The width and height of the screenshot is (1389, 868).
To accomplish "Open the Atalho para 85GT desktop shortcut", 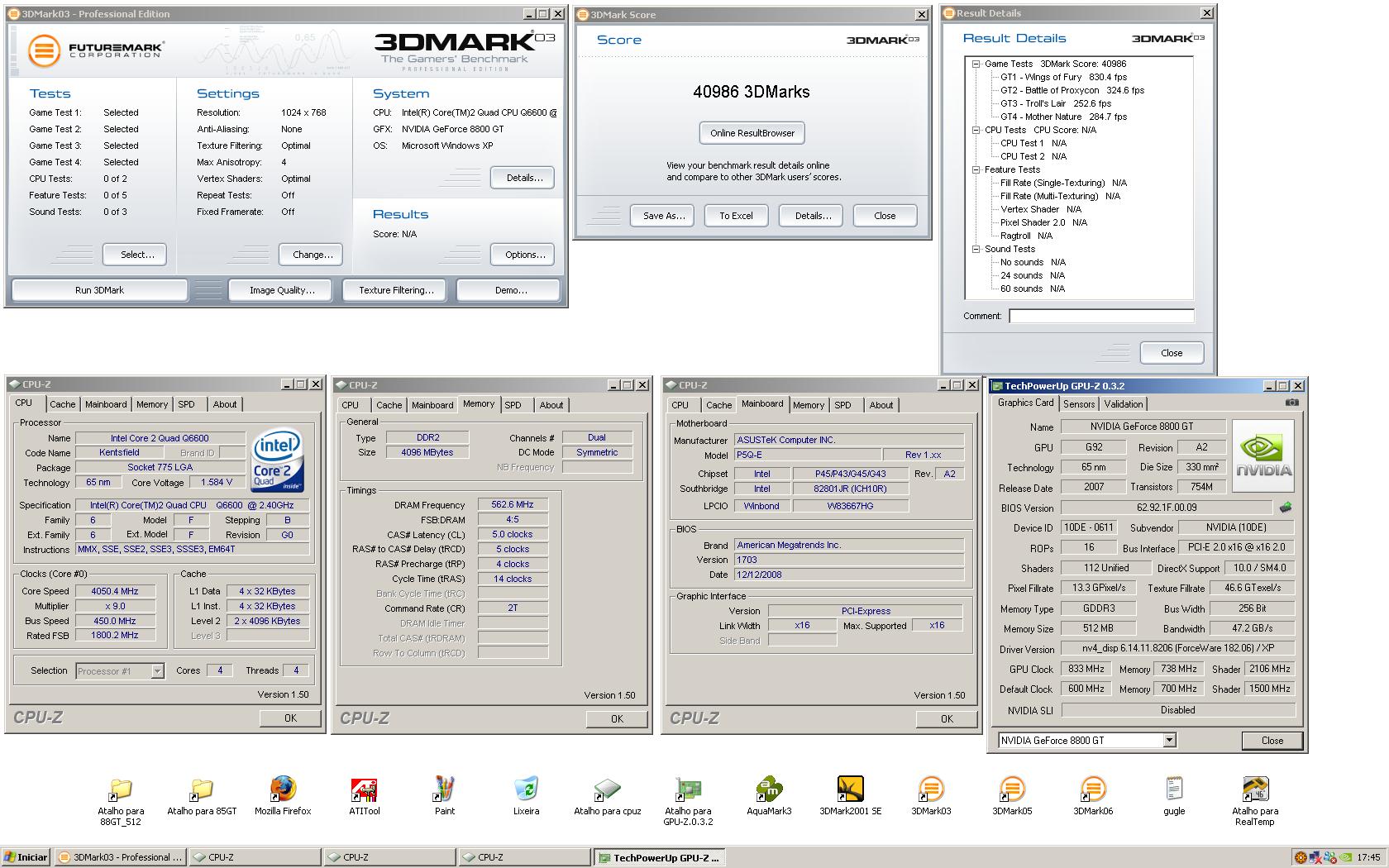I will [x=202, y=796].
